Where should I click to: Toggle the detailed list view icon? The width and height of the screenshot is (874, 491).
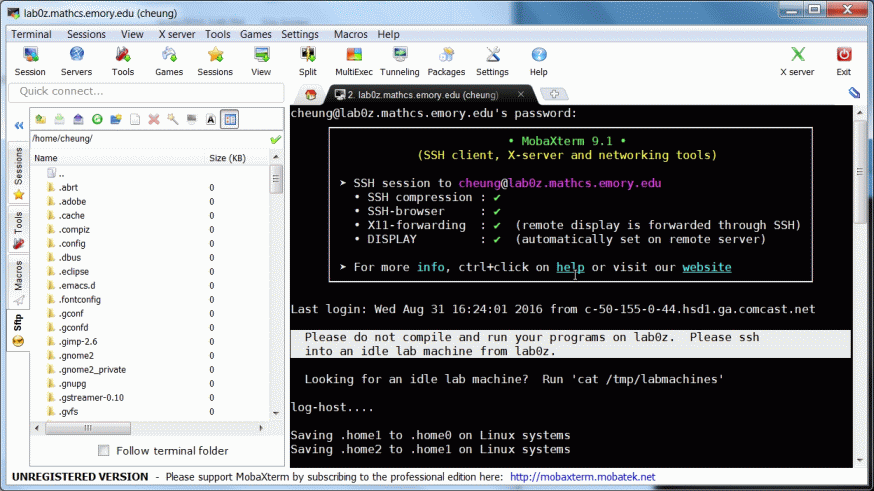pos(230,119)
